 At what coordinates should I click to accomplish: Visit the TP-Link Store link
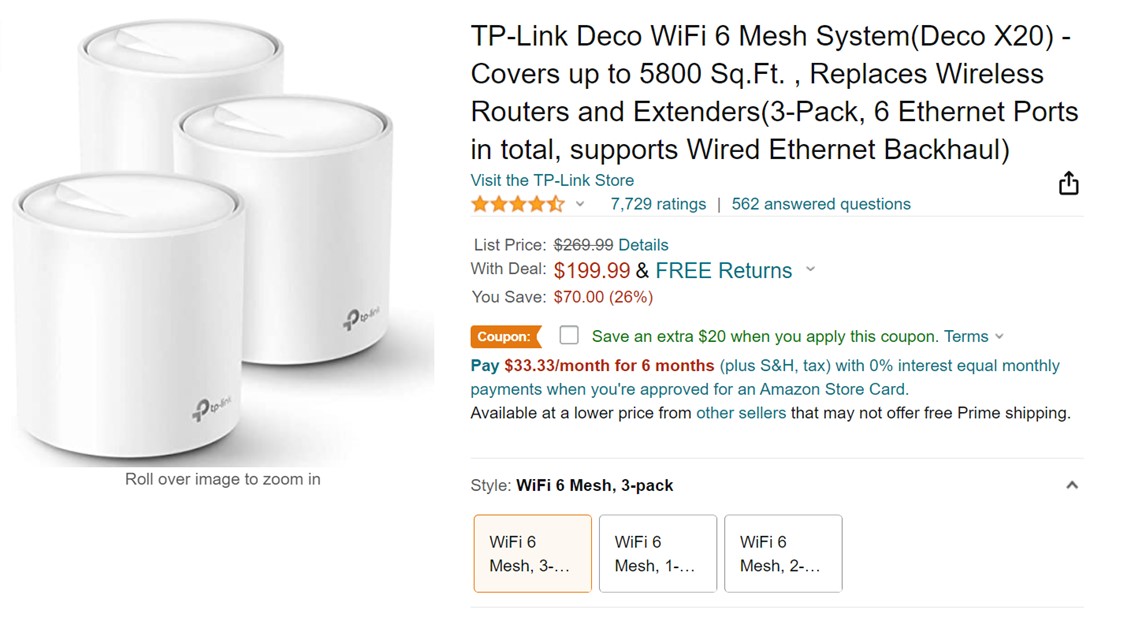click(x=552, y=180)
